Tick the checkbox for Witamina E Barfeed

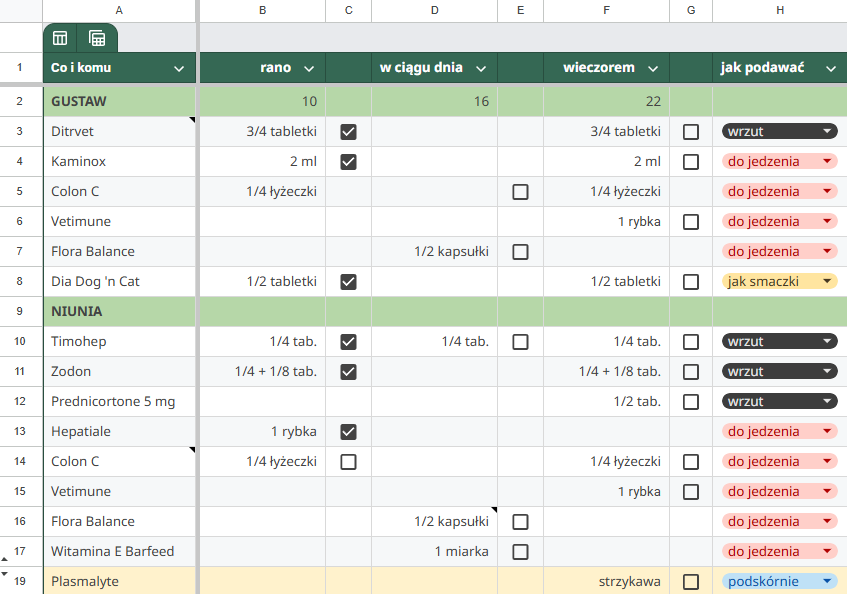(x=520, y=552)
